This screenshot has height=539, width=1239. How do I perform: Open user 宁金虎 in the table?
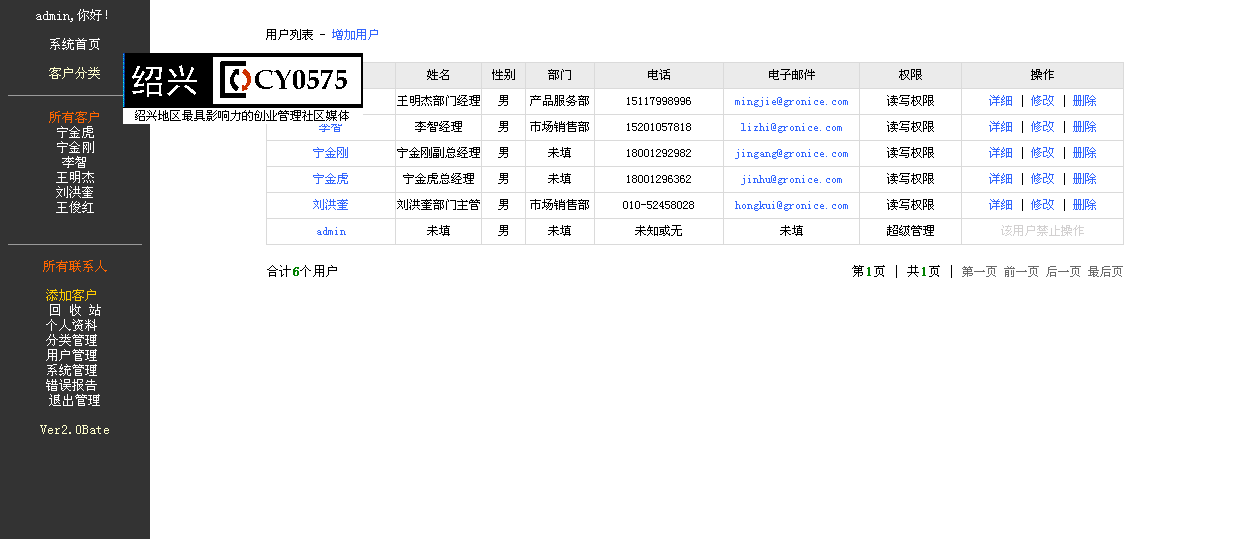click(331, 179)
